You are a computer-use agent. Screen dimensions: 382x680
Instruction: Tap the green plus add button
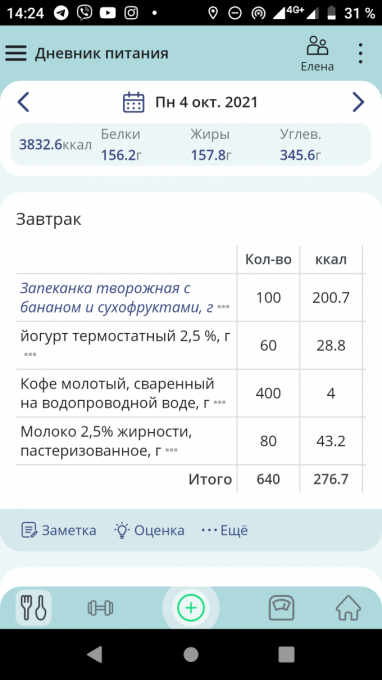(x=191, y=608)
